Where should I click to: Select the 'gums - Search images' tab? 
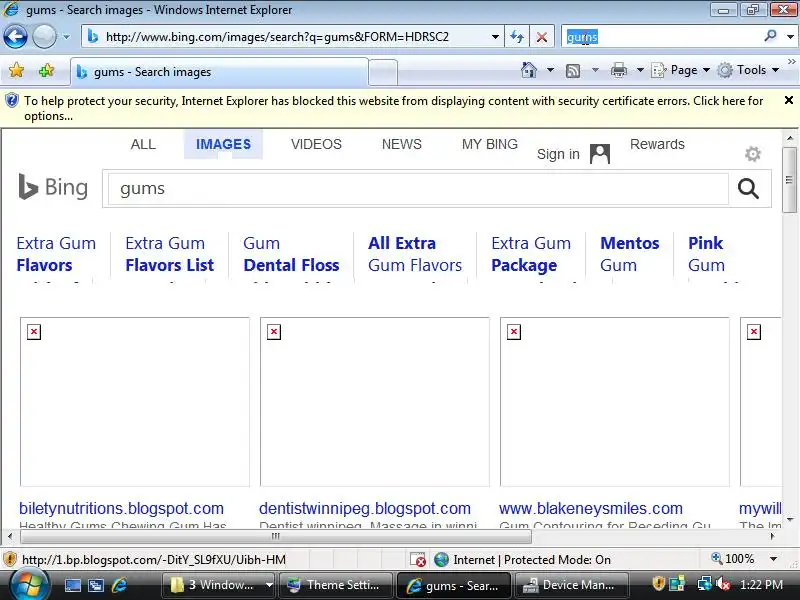tap(219, 72)
